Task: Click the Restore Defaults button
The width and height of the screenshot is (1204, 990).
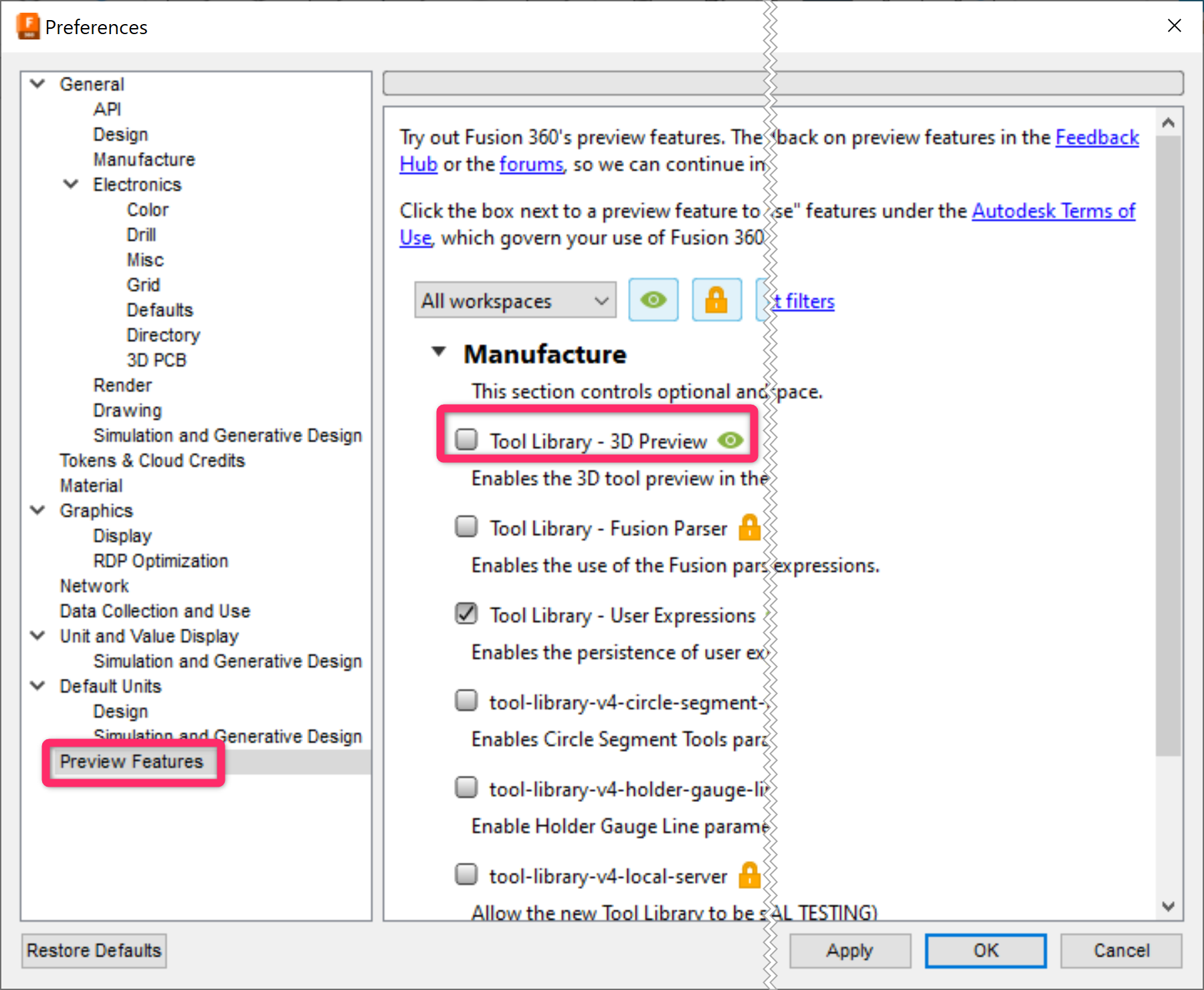Action: 94,951
